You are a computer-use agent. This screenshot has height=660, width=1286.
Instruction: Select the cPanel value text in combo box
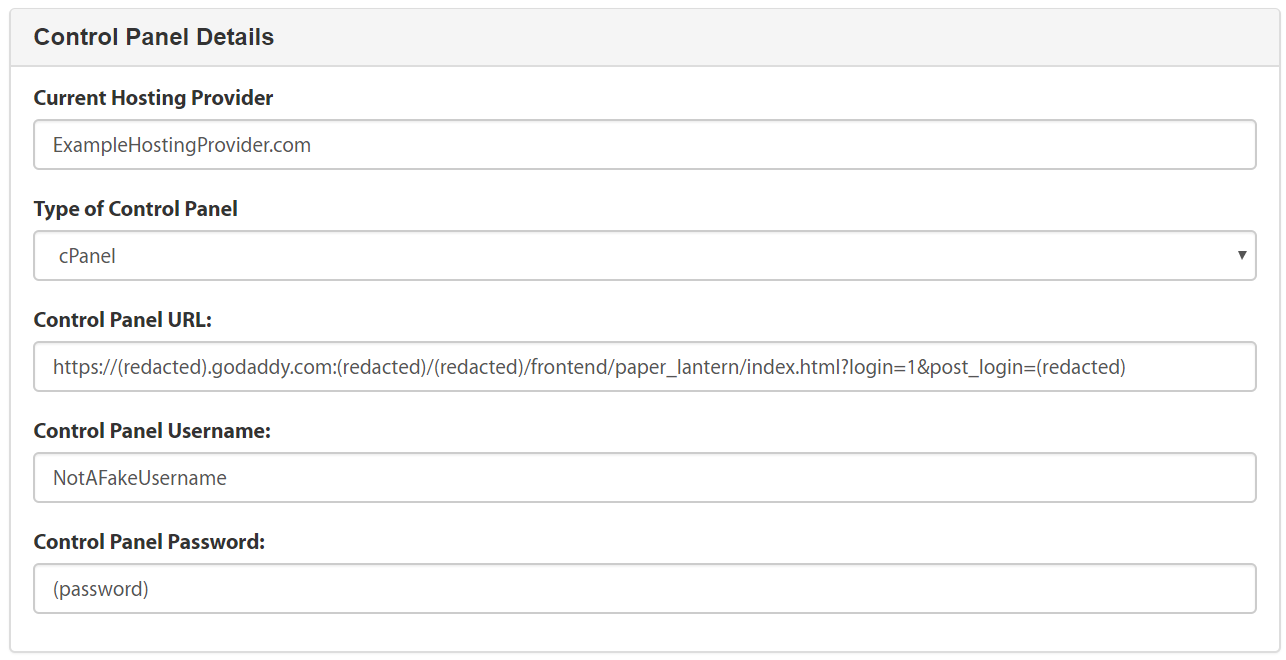pyautogui.click(x=87, y=256)
